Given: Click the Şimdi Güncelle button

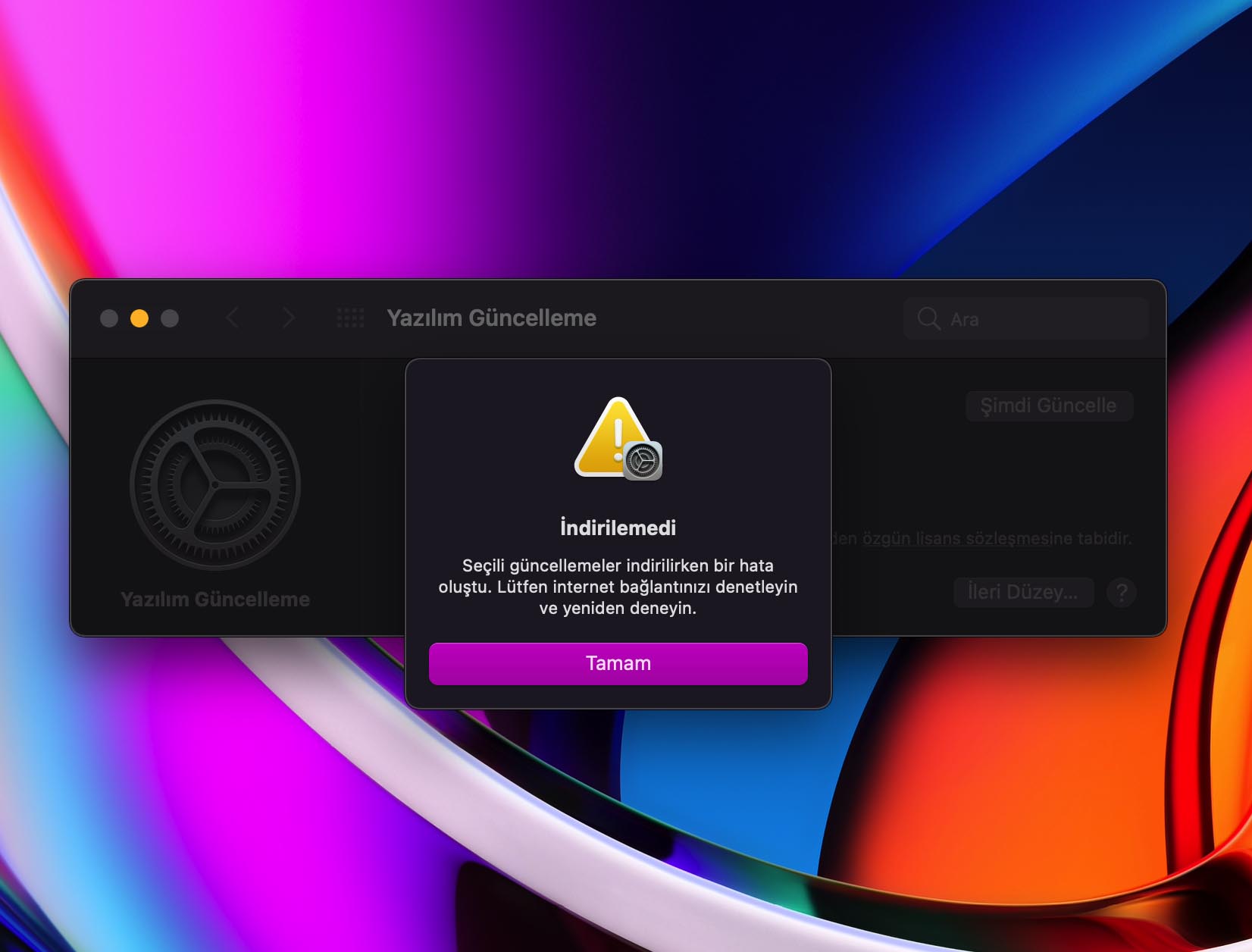Looking at the screenshot, I should coord(1049,406).
